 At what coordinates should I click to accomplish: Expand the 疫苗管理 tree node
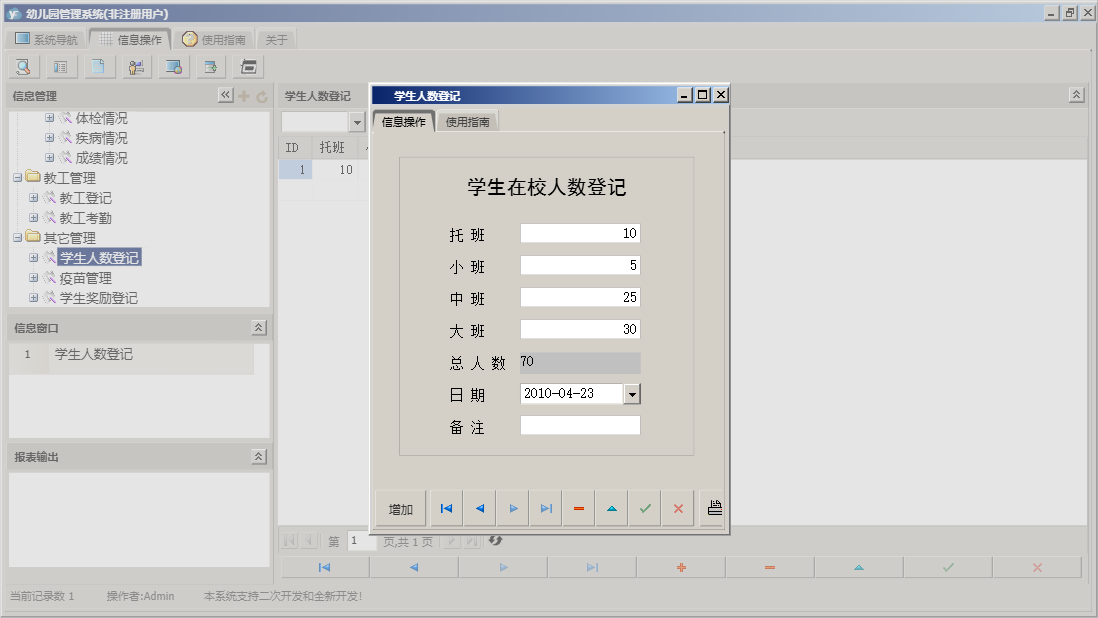pyautogui.click(x=33, y=278)
